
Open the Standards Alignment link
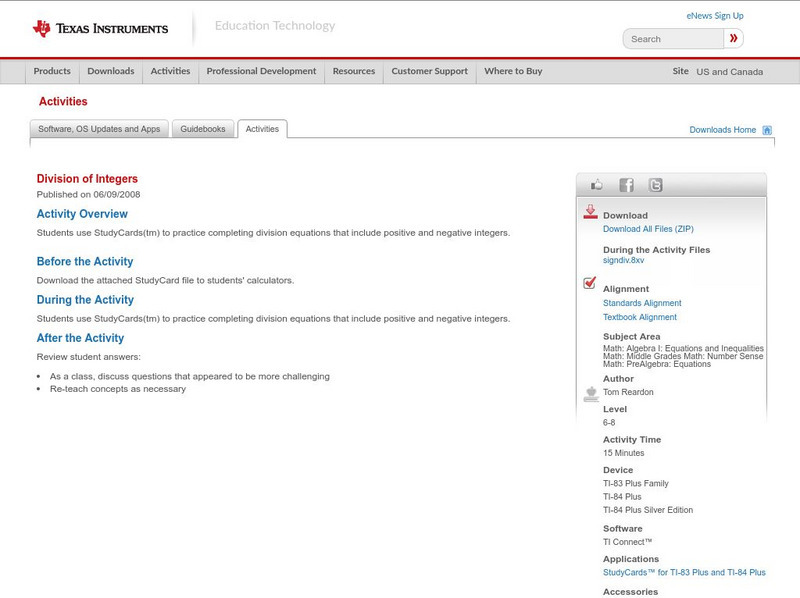click(642, 303)
